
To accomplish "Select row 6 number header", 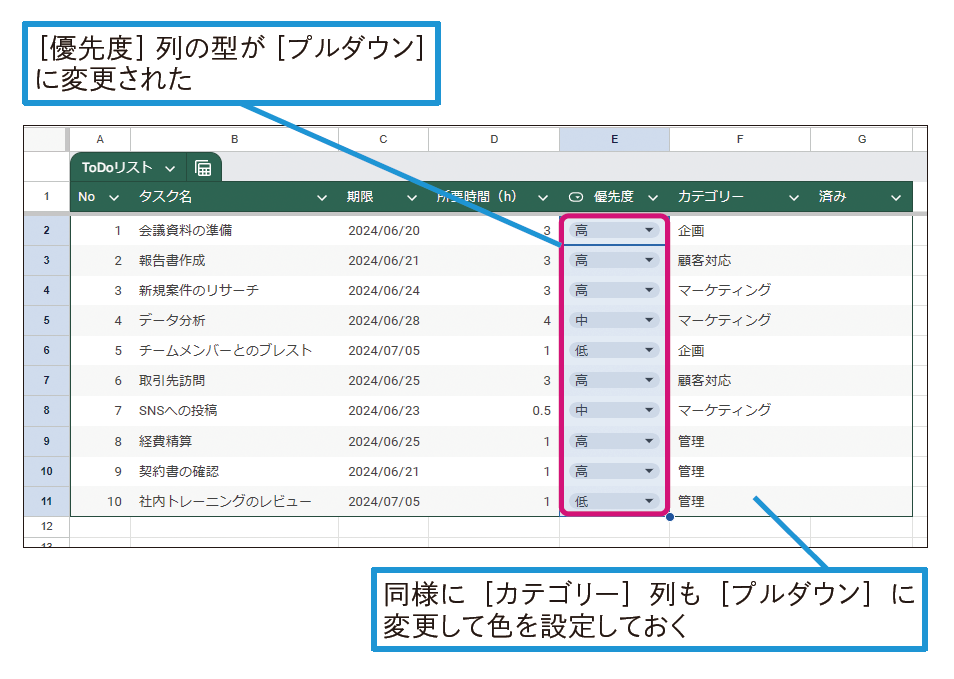I will [46, 350].
